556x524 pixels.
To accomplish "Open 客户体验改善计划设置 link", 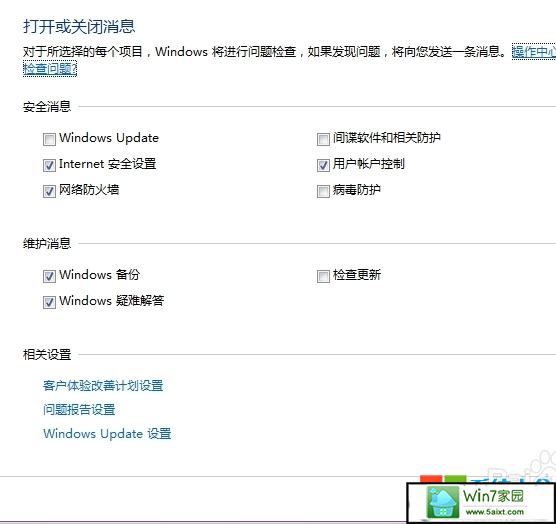I will [103, 385].
